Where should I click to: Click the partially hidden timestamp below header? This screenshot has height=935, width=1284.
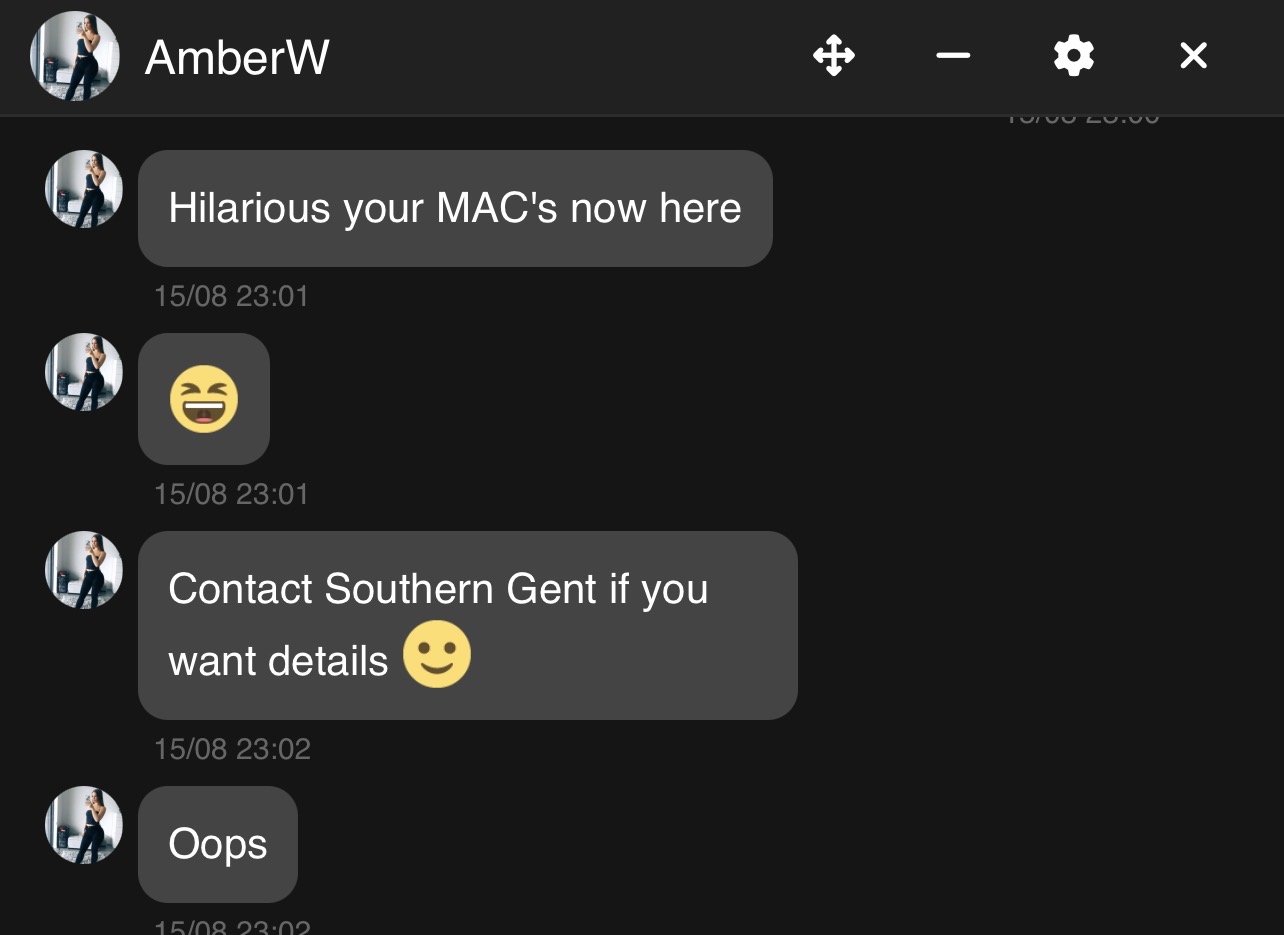(1081, 120)
